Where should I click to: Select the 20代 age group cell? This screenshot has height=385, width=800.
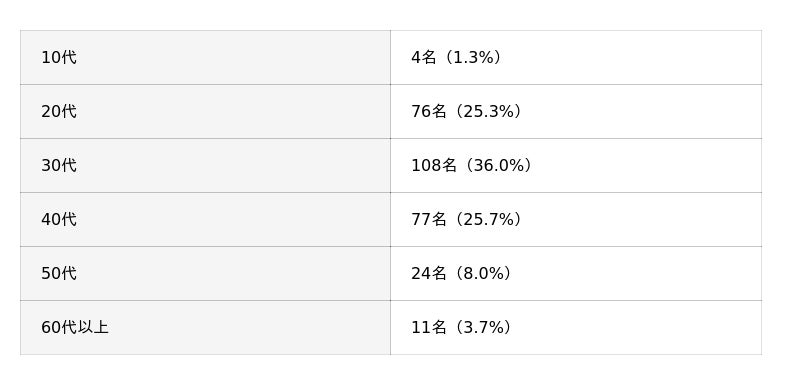click(205, 112)
